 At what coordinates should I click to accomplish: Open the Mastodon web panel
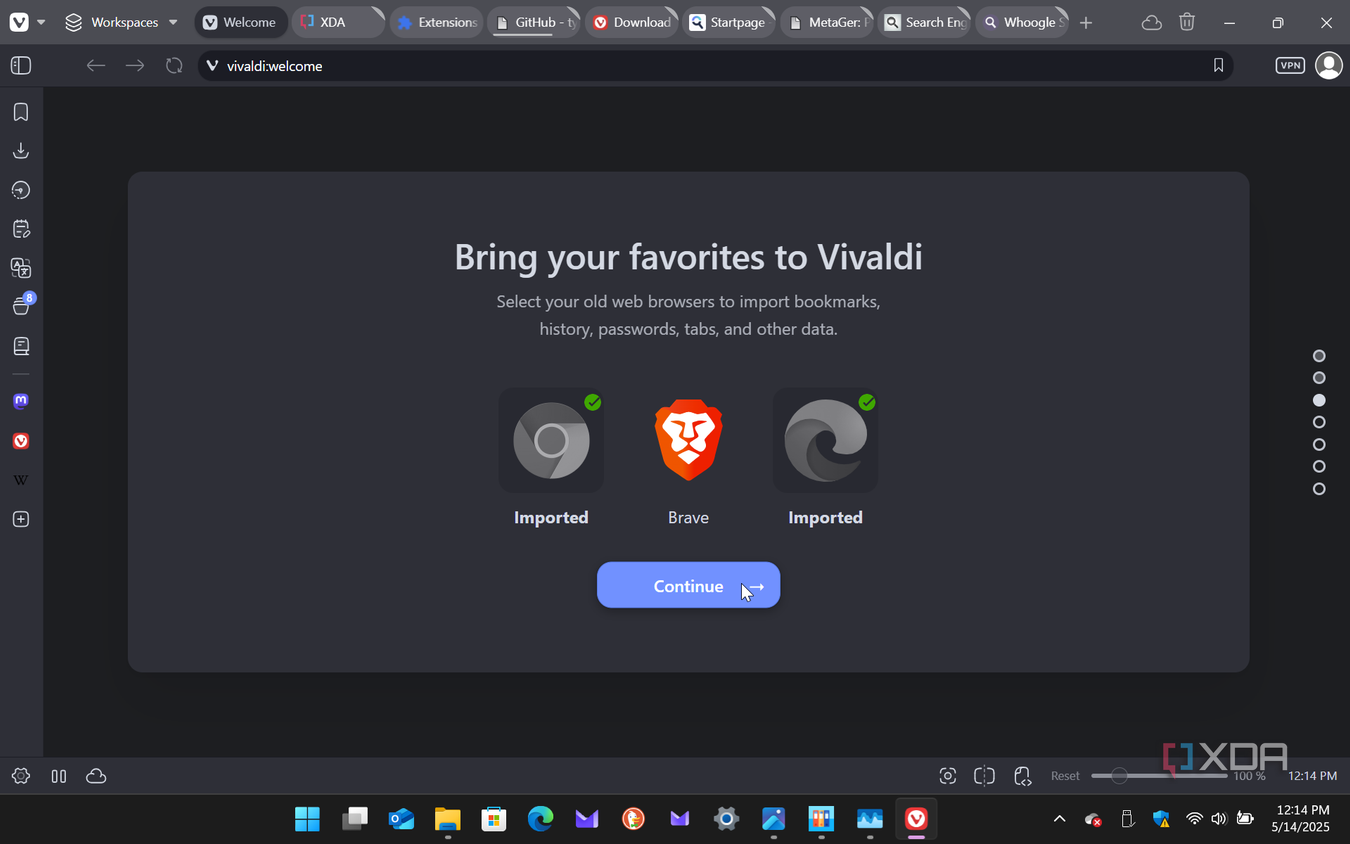[x=21, y=401]
